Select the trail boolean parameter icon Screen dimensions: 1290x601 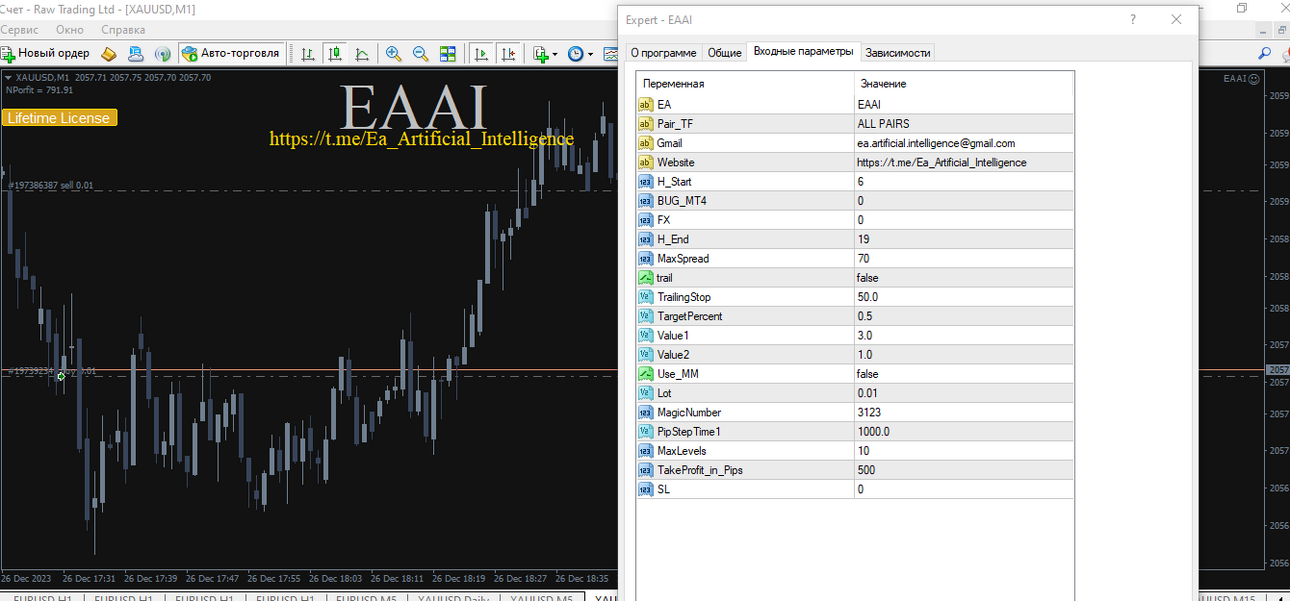click(x=646, y=277)
